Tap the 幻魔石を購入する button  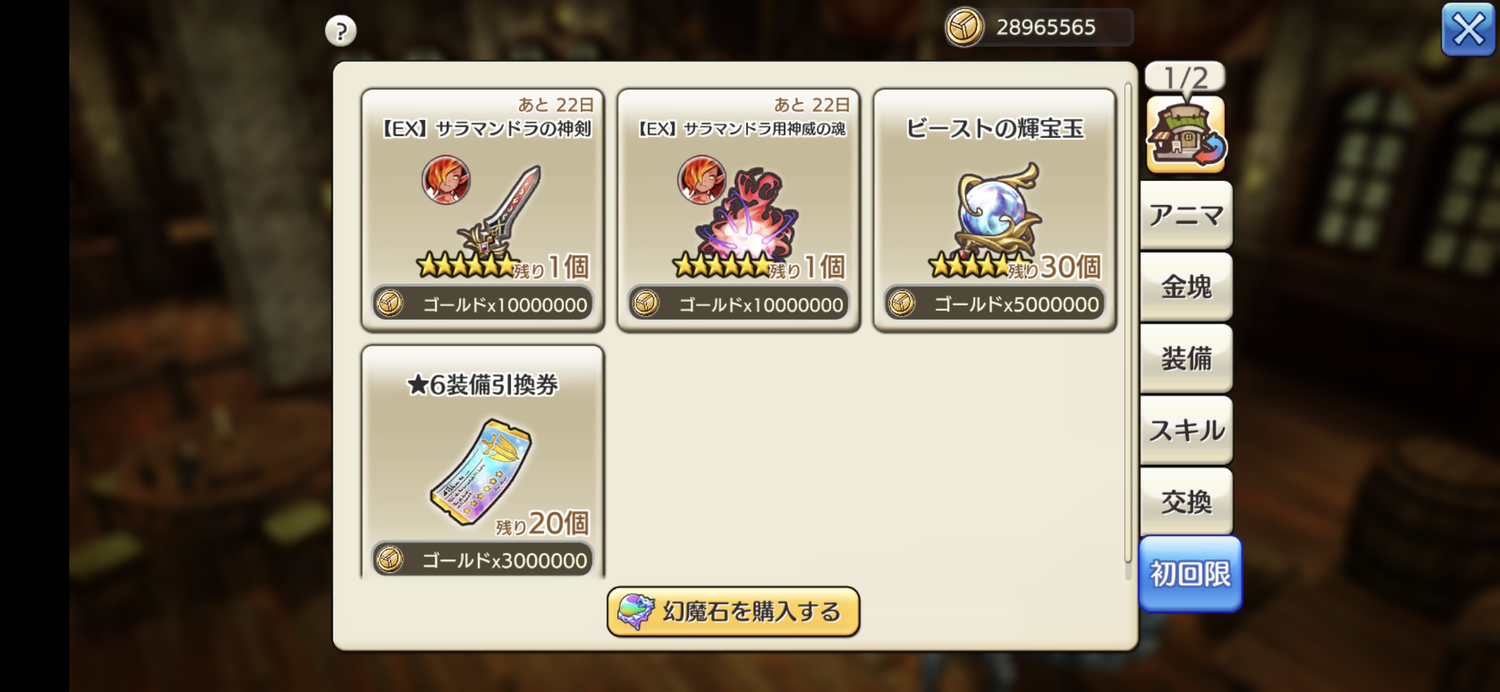tap(733, 612)
